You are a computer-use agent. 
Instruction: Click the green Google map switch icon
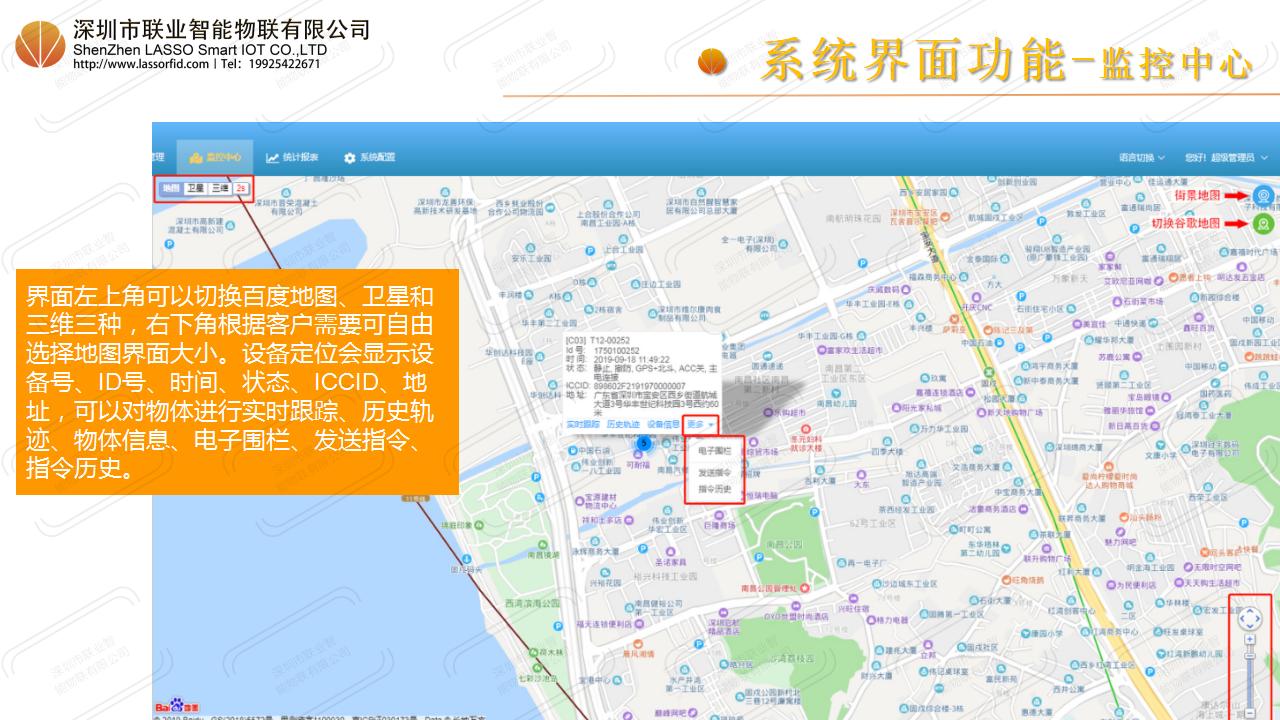(1264, 224)
